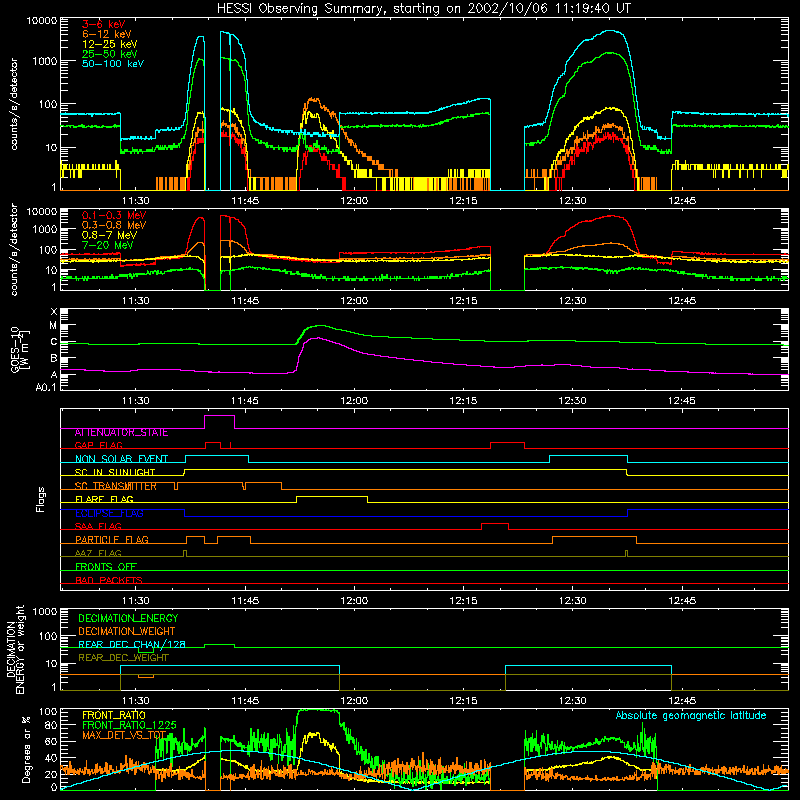
Task: Click the 0.1-0.3 MeV legend label
Action: click(114, 216)
